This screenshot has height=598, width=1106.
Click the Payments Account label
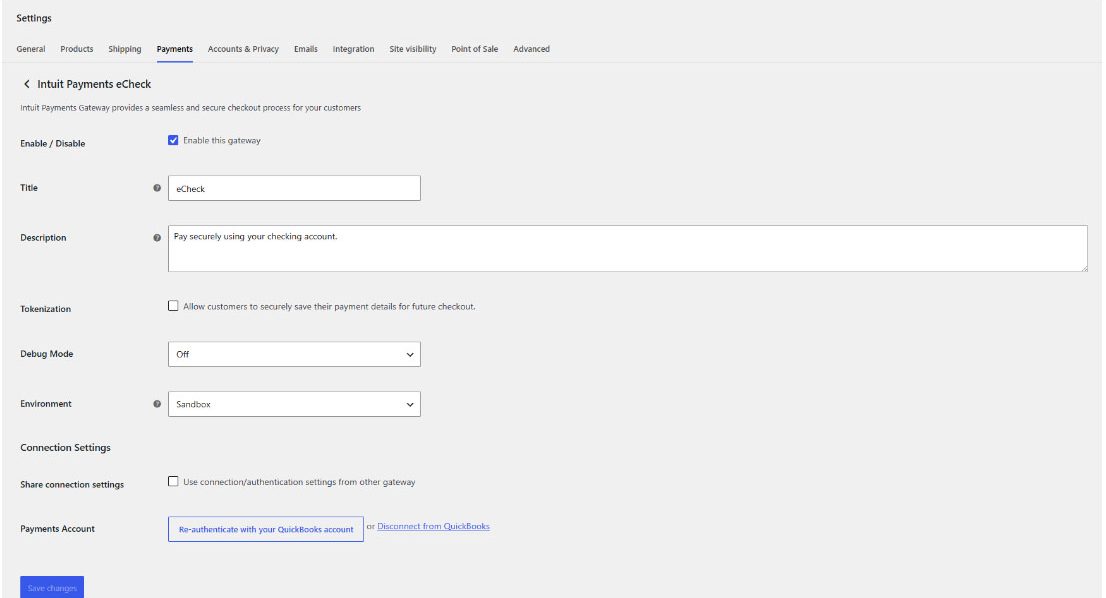pyautogui.click(x=57, y=529)
